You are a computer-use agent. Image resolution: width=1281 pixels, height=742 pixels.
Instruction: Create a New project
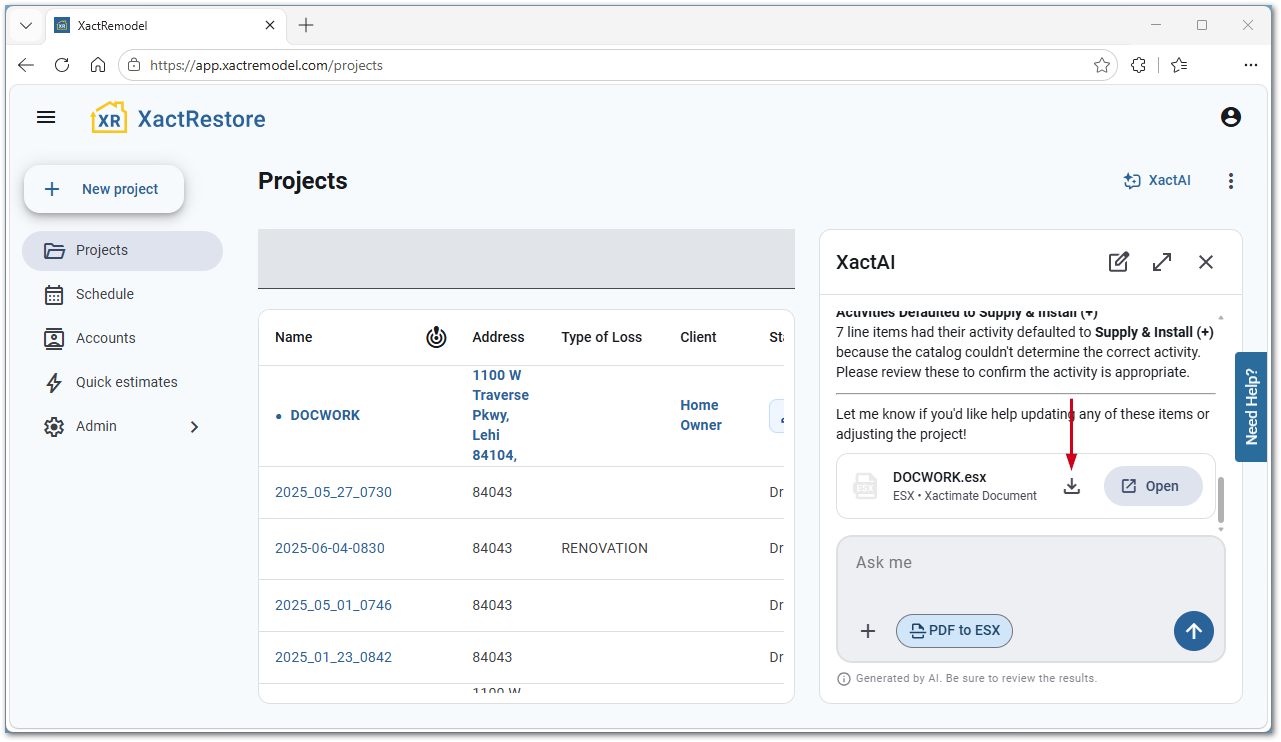click(104, 189)
